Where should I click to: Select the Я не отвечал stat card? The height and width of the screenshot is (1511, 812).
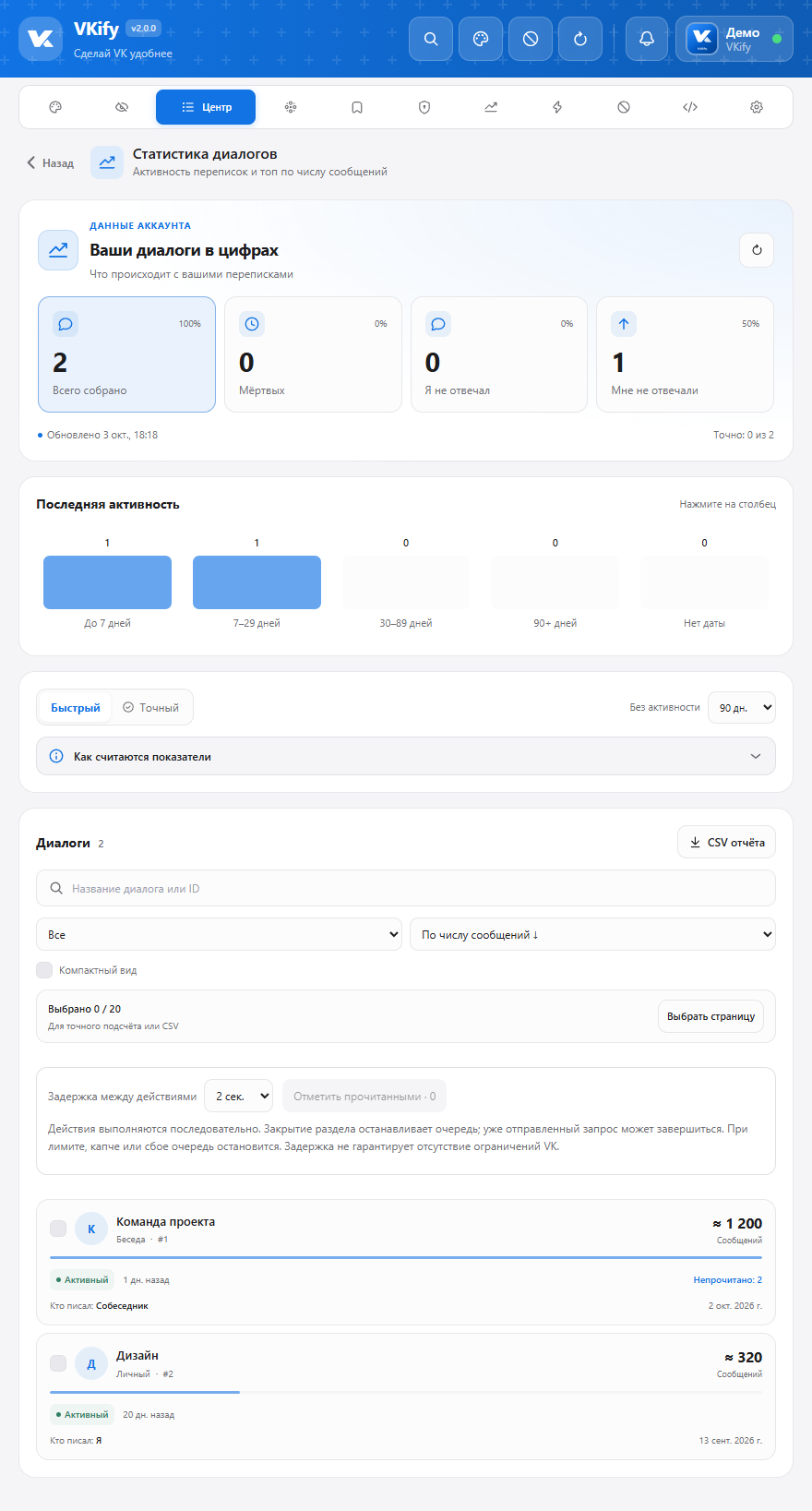point(499,354)
